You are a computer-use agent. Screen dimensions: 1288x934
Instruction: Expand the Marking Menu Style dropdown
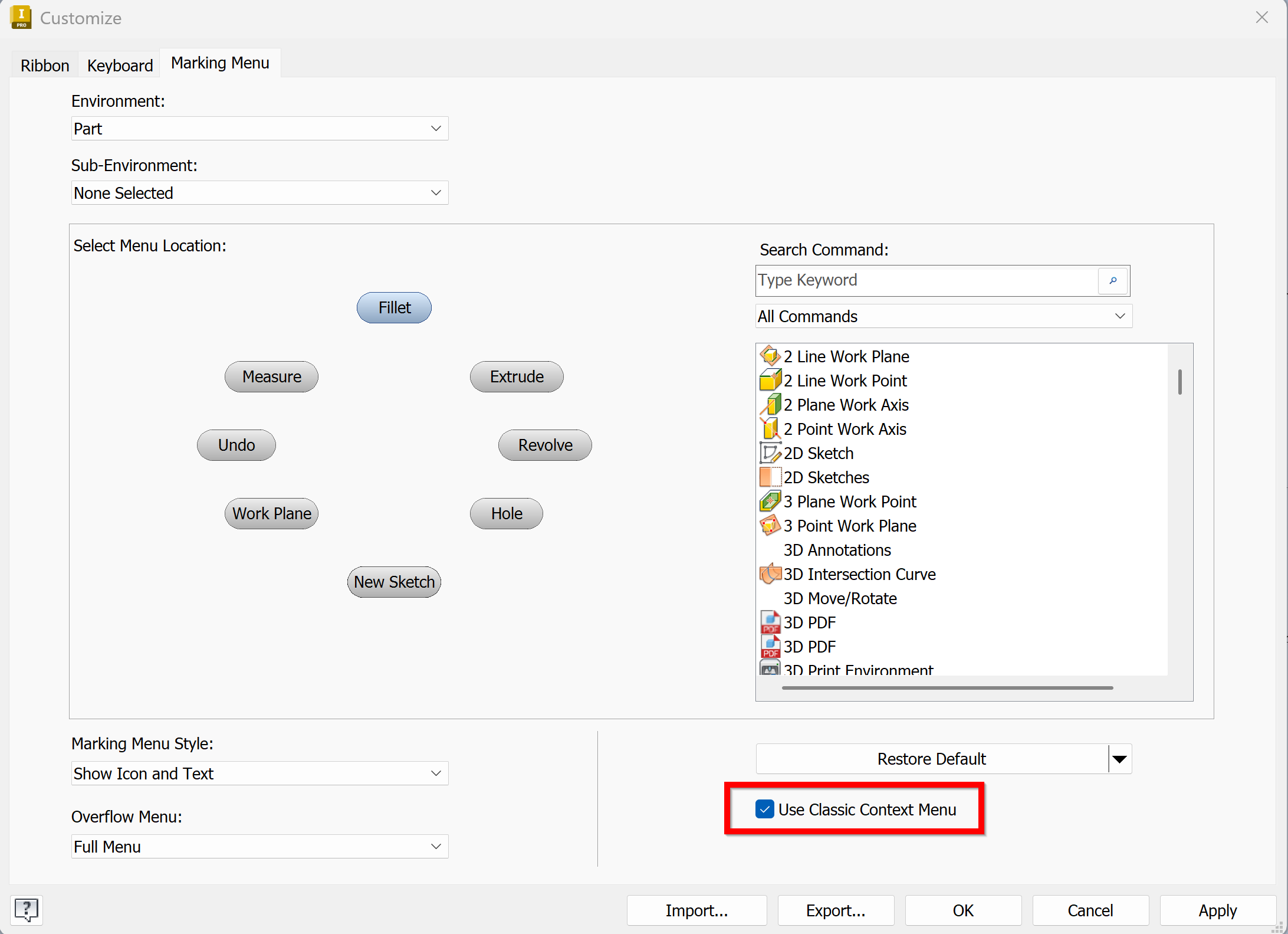(259, 773)
